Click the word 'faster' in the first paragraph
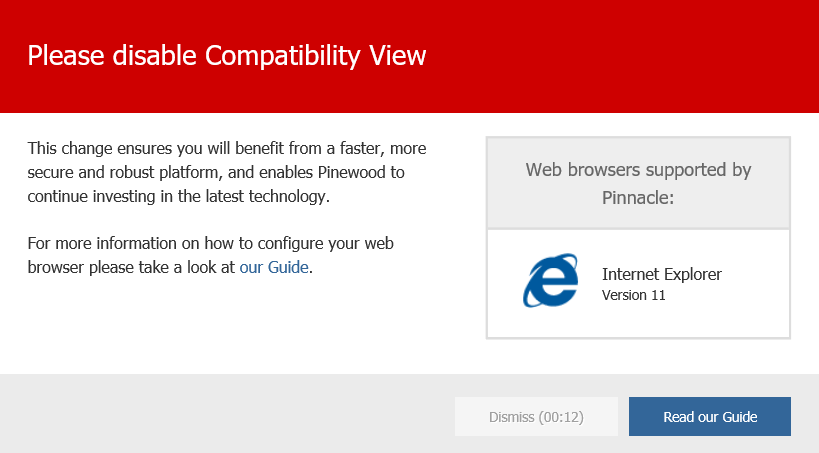Image resolution: width=819 pixels, height=453 pixels. point(362,148)
